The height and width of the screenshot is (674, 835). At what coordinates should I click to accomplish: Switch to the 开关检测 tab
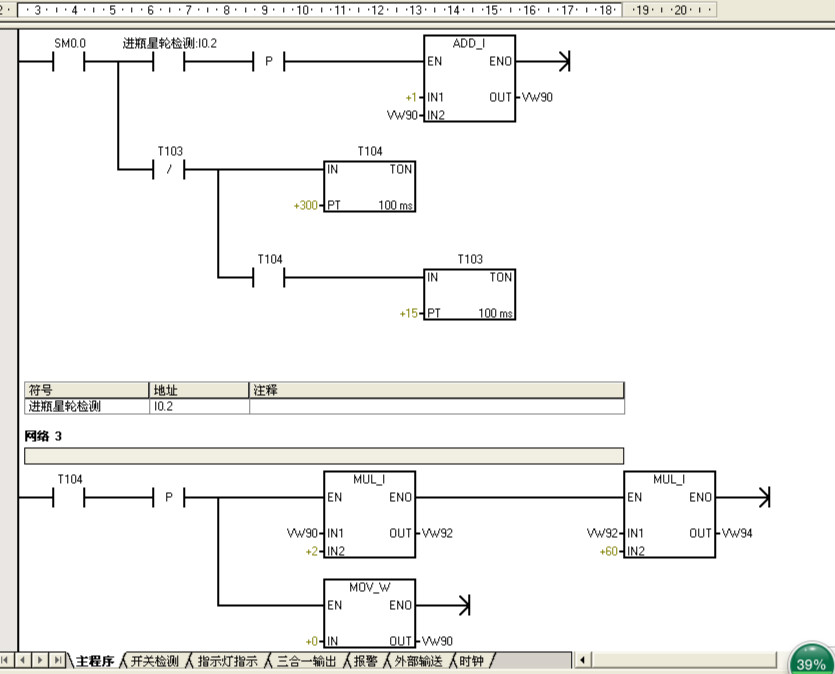coord(154,661)
